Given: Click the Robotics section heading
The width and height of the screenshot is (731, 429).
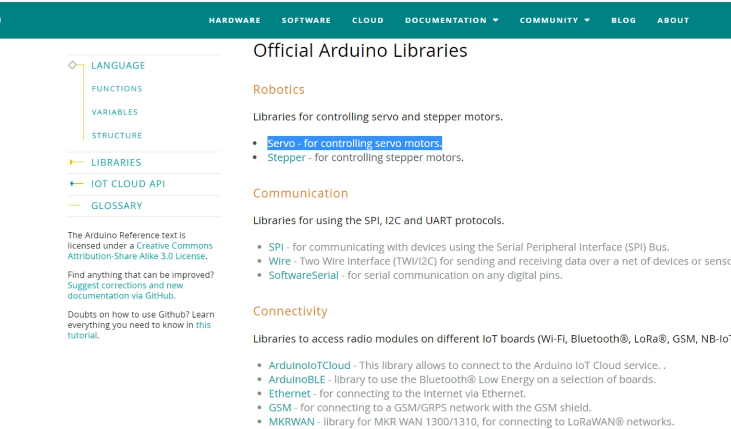Looking at the screenshot, I should point(279,90).
